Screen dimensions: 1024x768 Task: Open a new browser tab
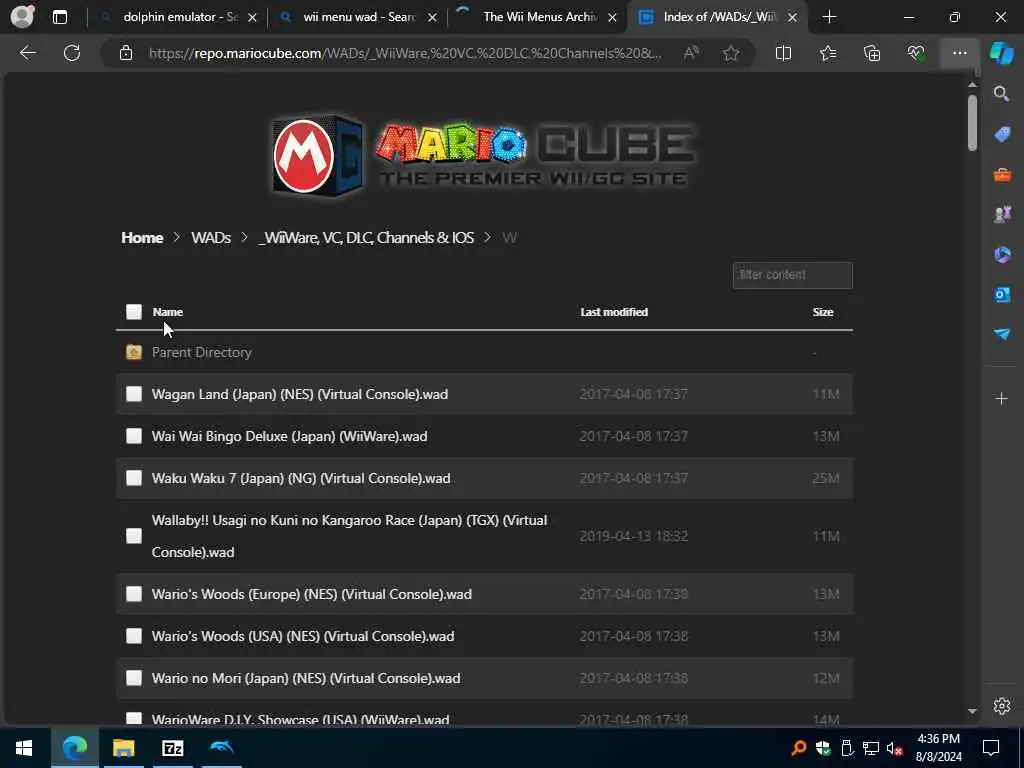tap(829, 17)
